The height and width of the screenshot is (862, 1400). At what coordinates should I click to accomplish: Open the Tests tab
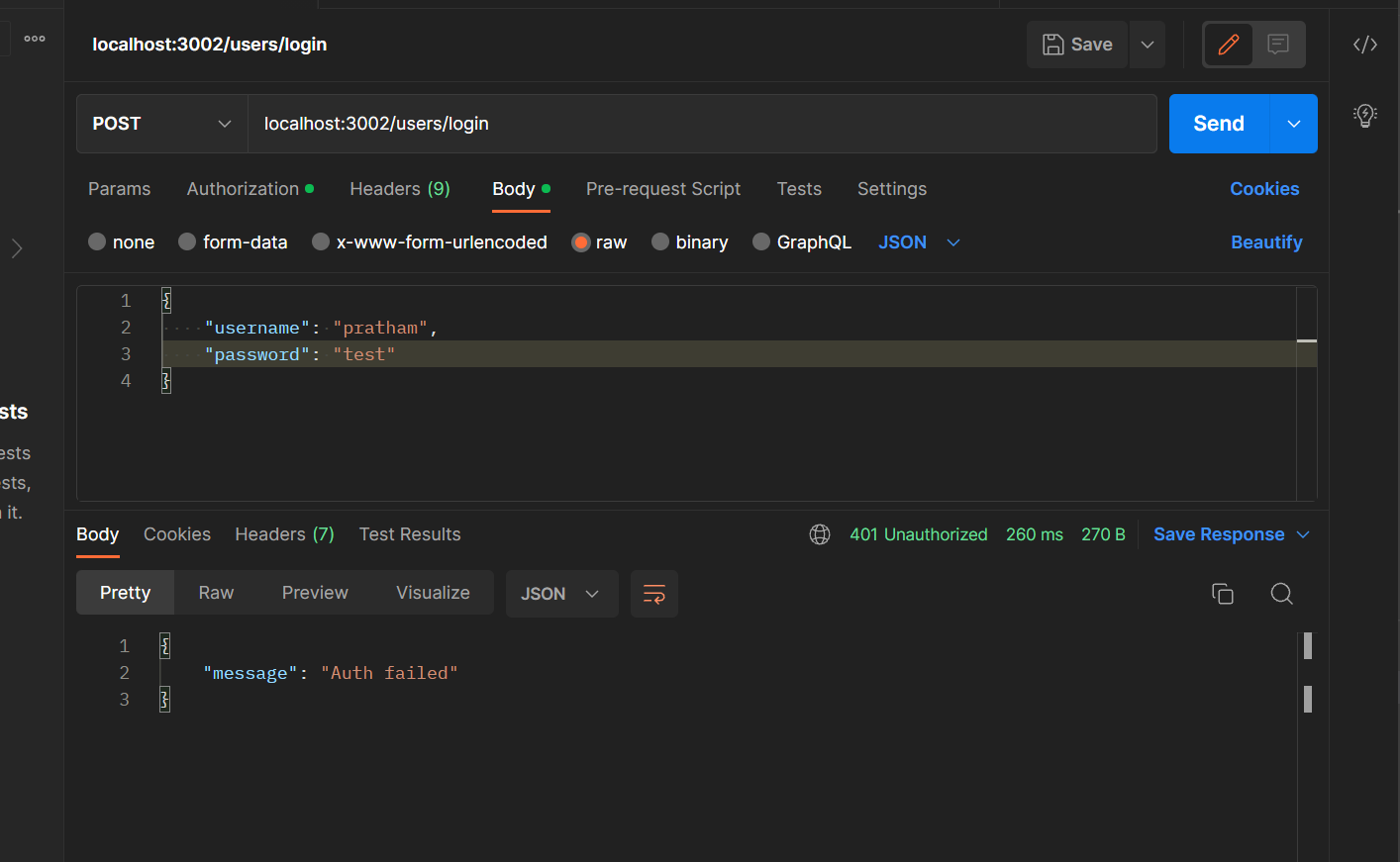(799, 189)
